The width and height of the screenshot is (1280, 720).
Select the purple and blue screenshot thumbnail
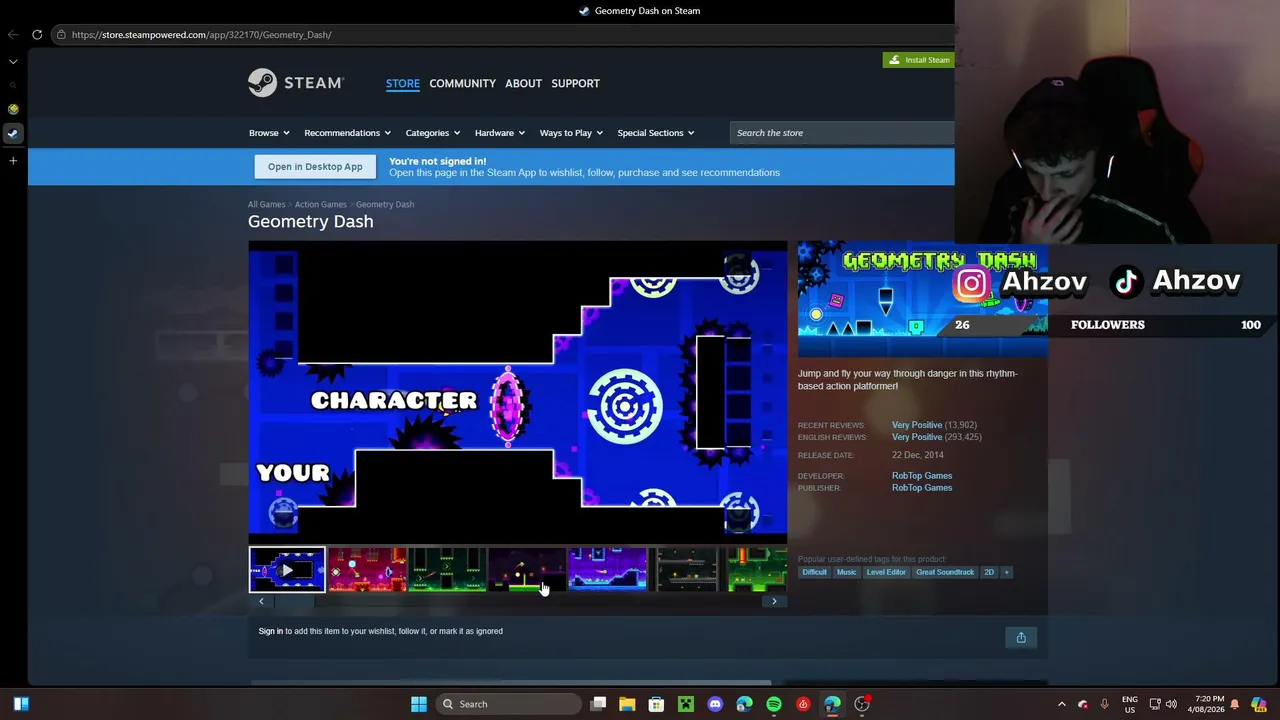point(607,570)
